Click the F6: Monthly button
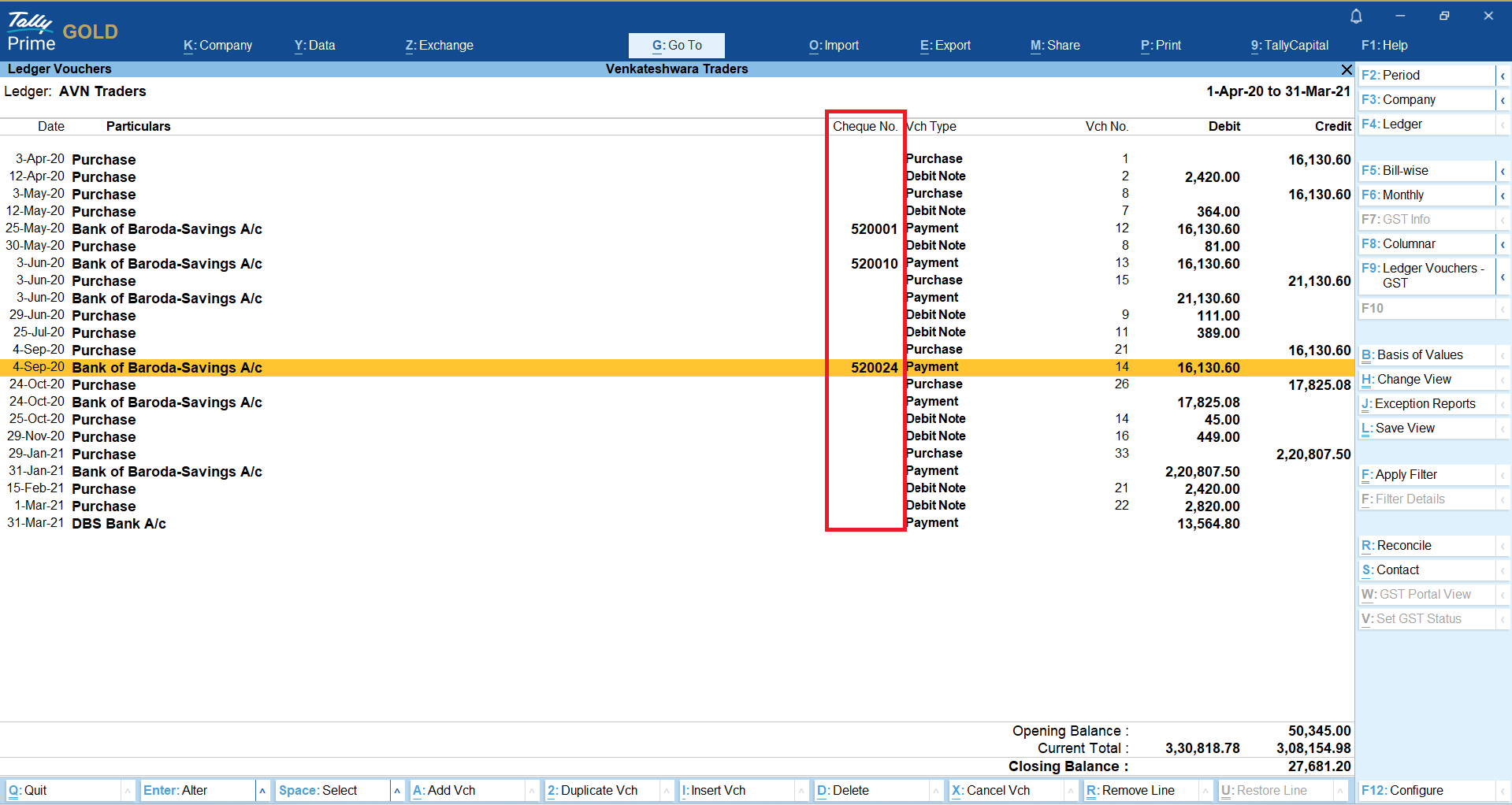The width and height of the screenshot is (1512, 805). click(x=1426, y=195)
